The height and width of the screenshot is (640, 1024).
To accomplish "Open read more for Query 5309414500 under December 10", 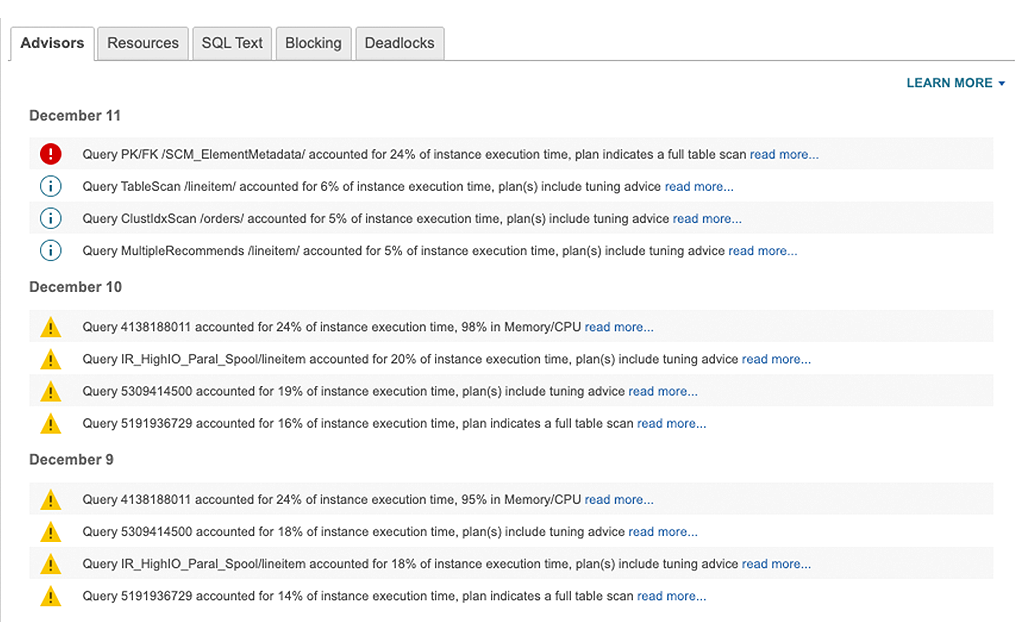I will click(663, 391).
